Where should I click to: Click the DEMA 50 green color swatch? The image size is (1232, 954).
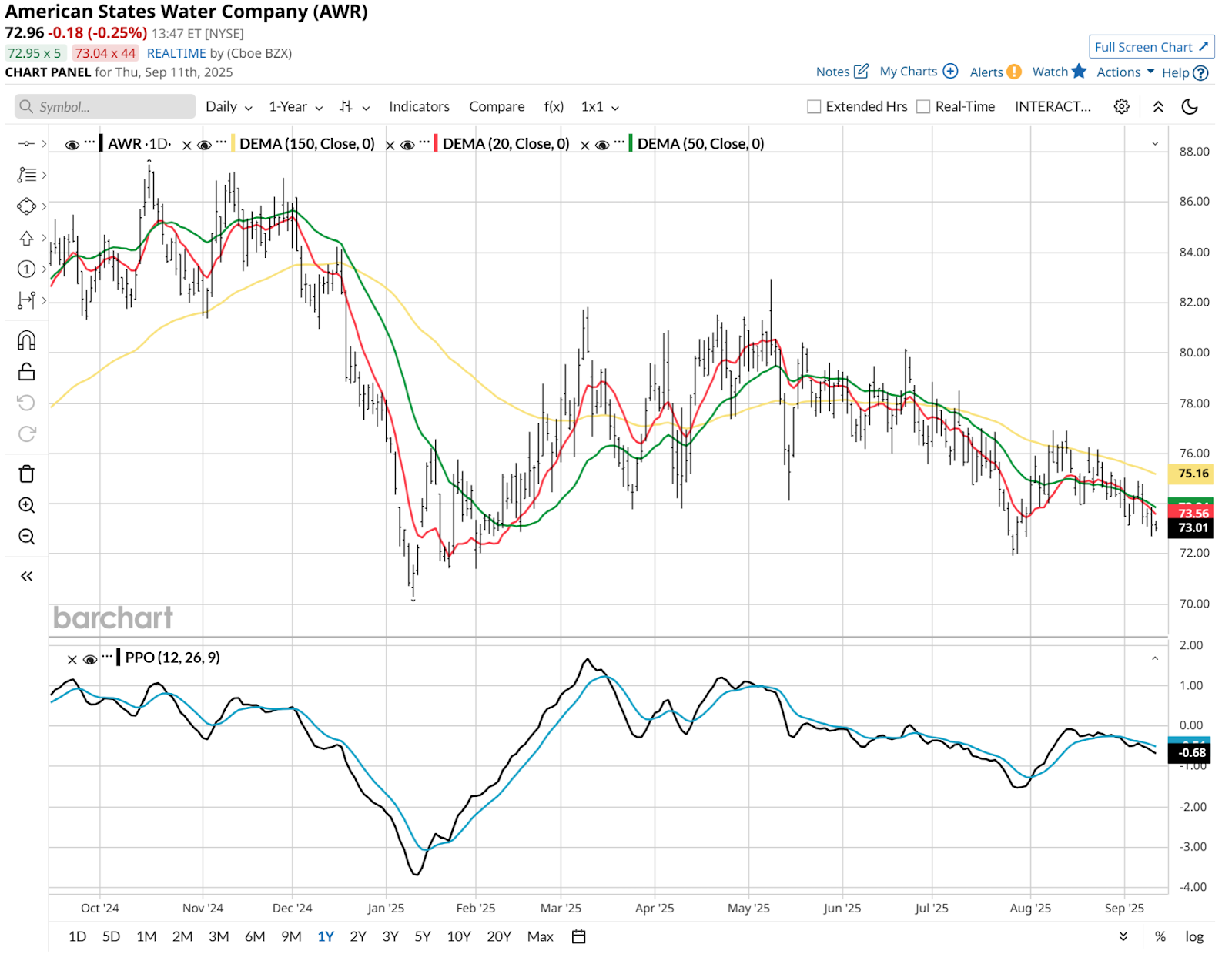point(631,143)
